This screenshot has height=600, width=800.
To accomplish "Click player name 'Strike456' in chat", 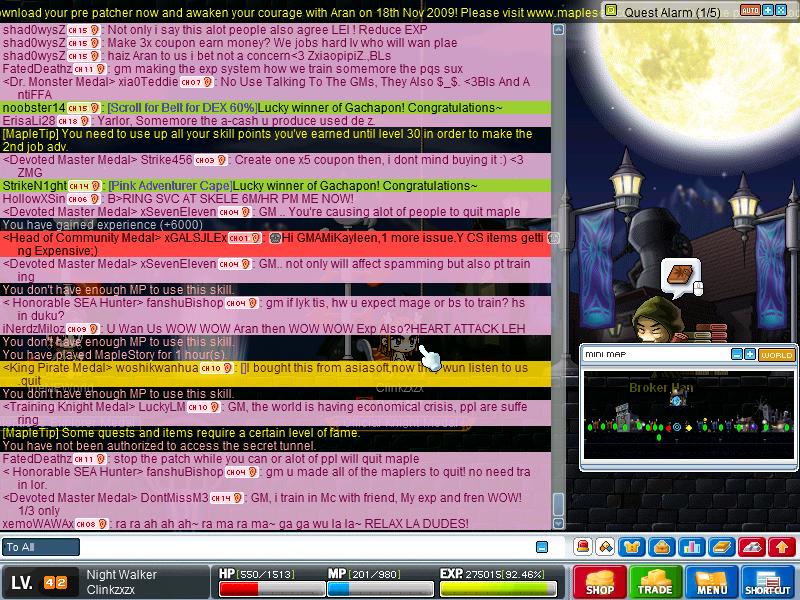I will point(166,160).
